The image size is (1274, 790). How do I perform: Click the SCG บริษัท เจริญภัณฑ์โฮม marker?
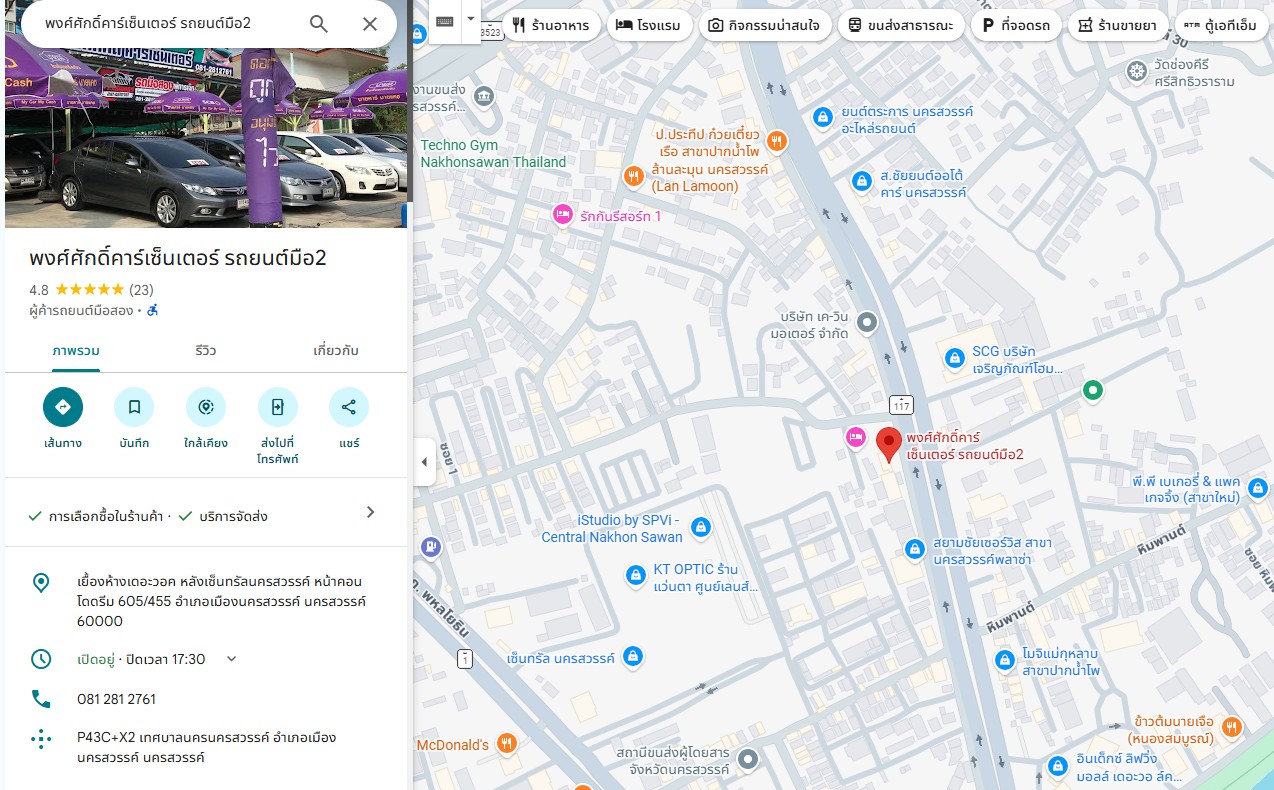[x=955, y=357]
